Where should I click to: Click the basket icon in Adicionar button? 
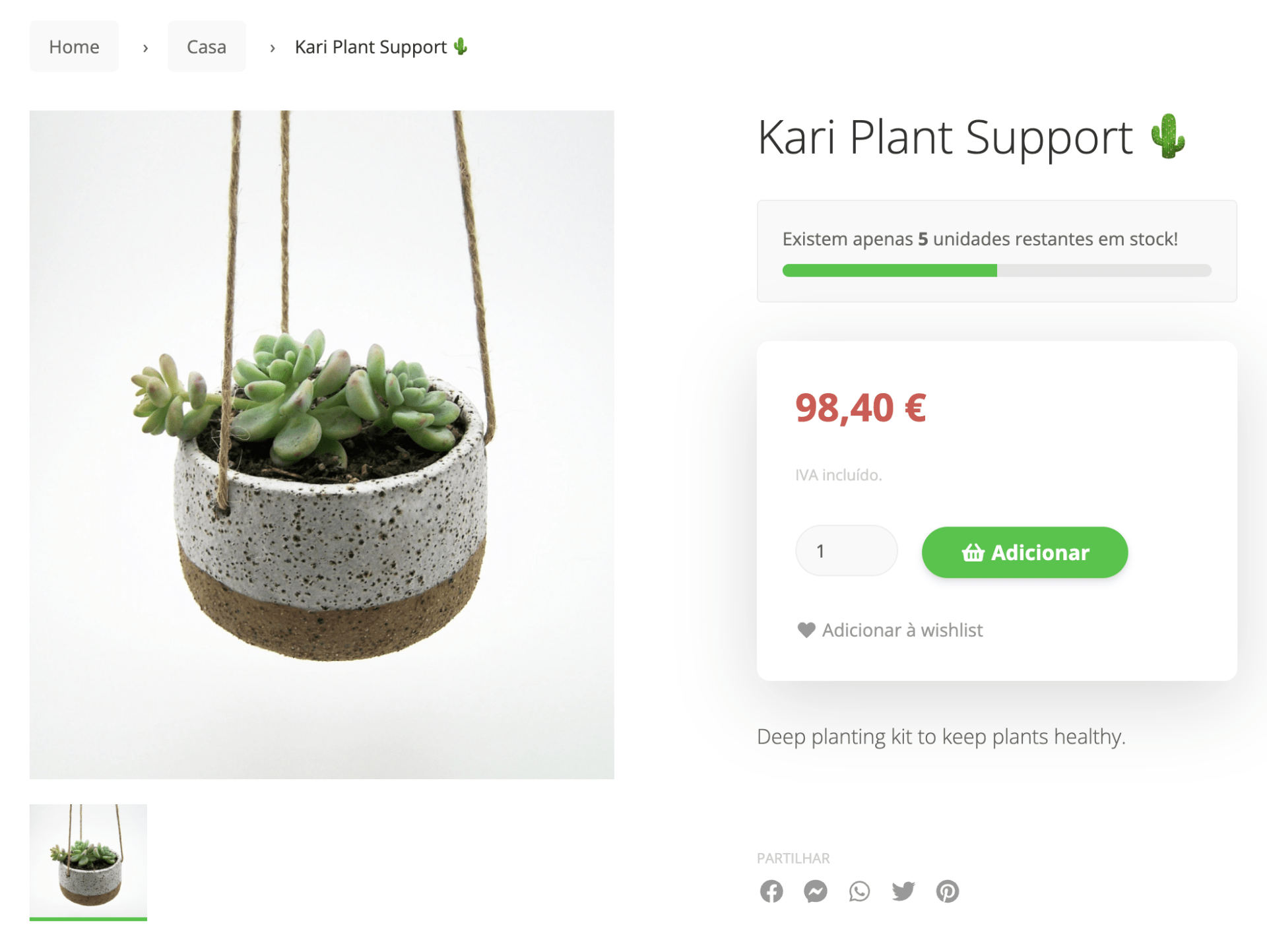[973, 552]
